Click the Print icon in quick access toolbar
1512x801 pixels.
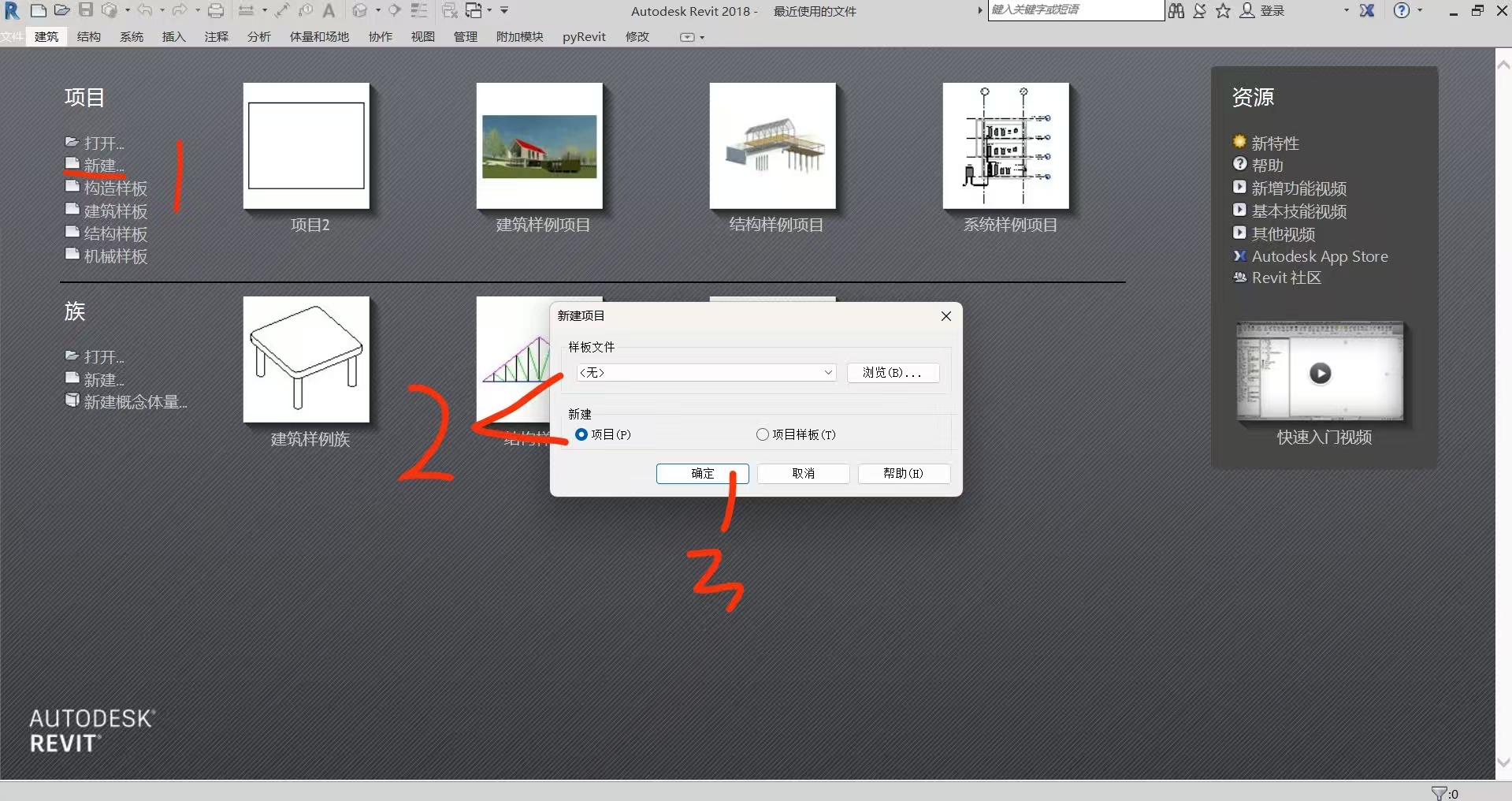[216, 10]
